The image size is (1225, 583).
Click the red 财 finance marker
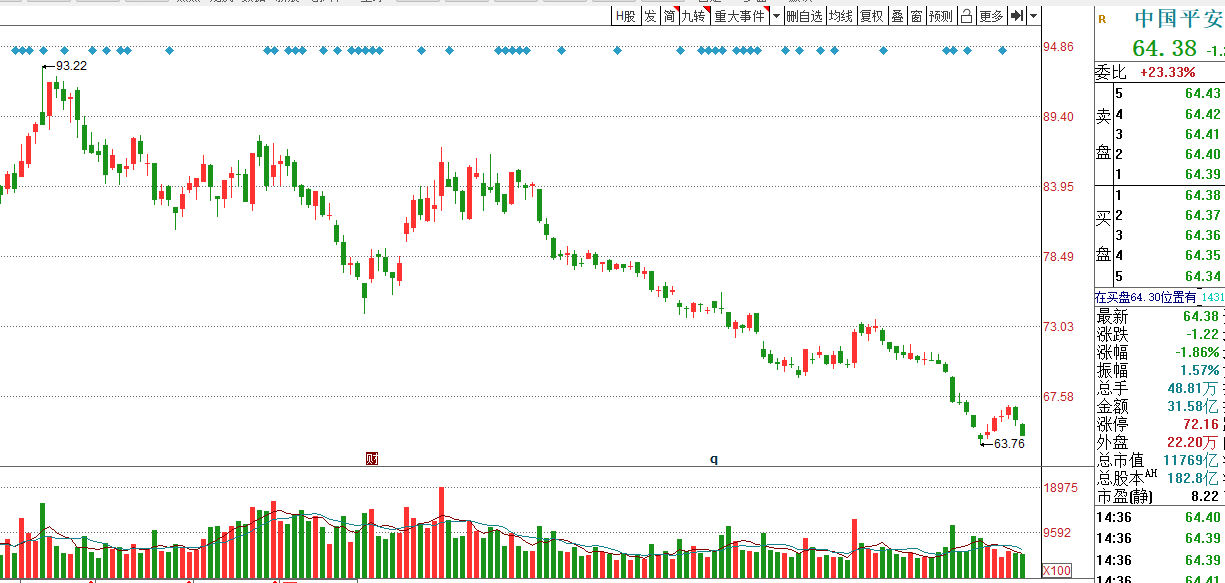[372, 459]
